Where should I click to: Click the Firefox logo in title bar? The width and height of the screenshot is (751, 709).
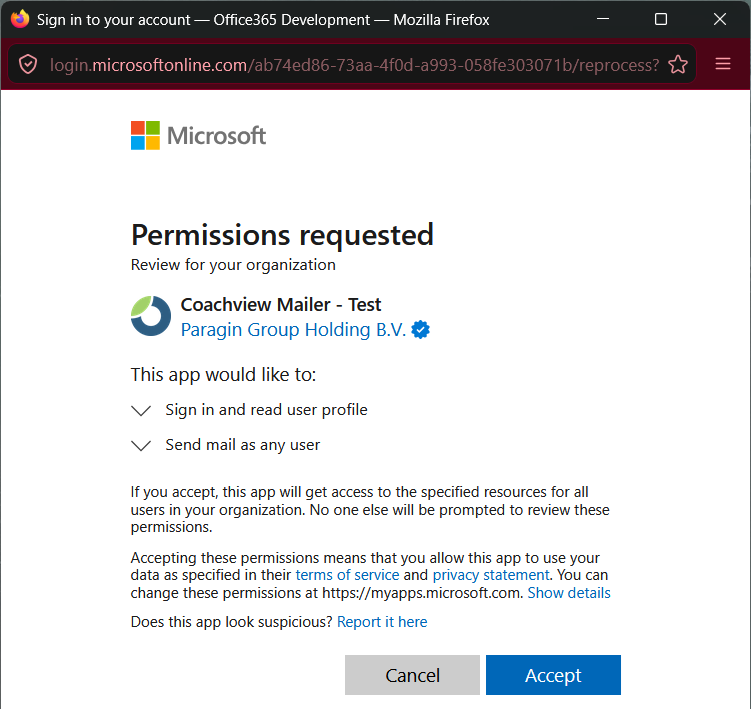click(x=20, y=19)
